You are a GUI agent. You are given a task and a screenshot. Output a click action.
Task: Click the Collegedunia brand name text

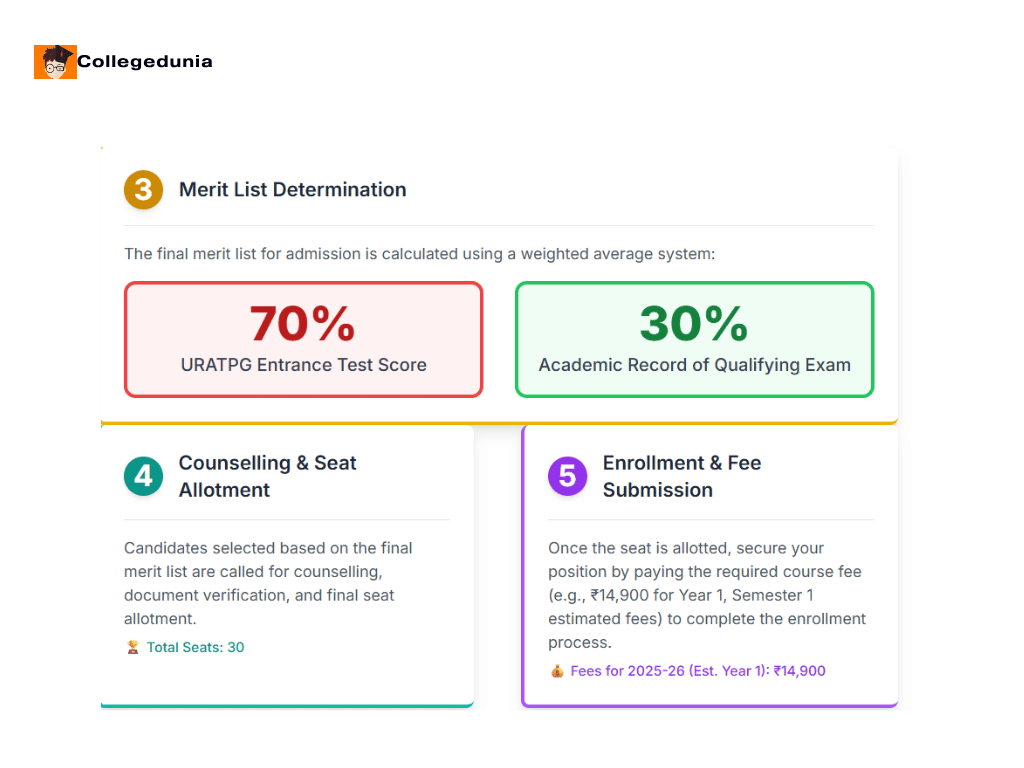[145, 62]
